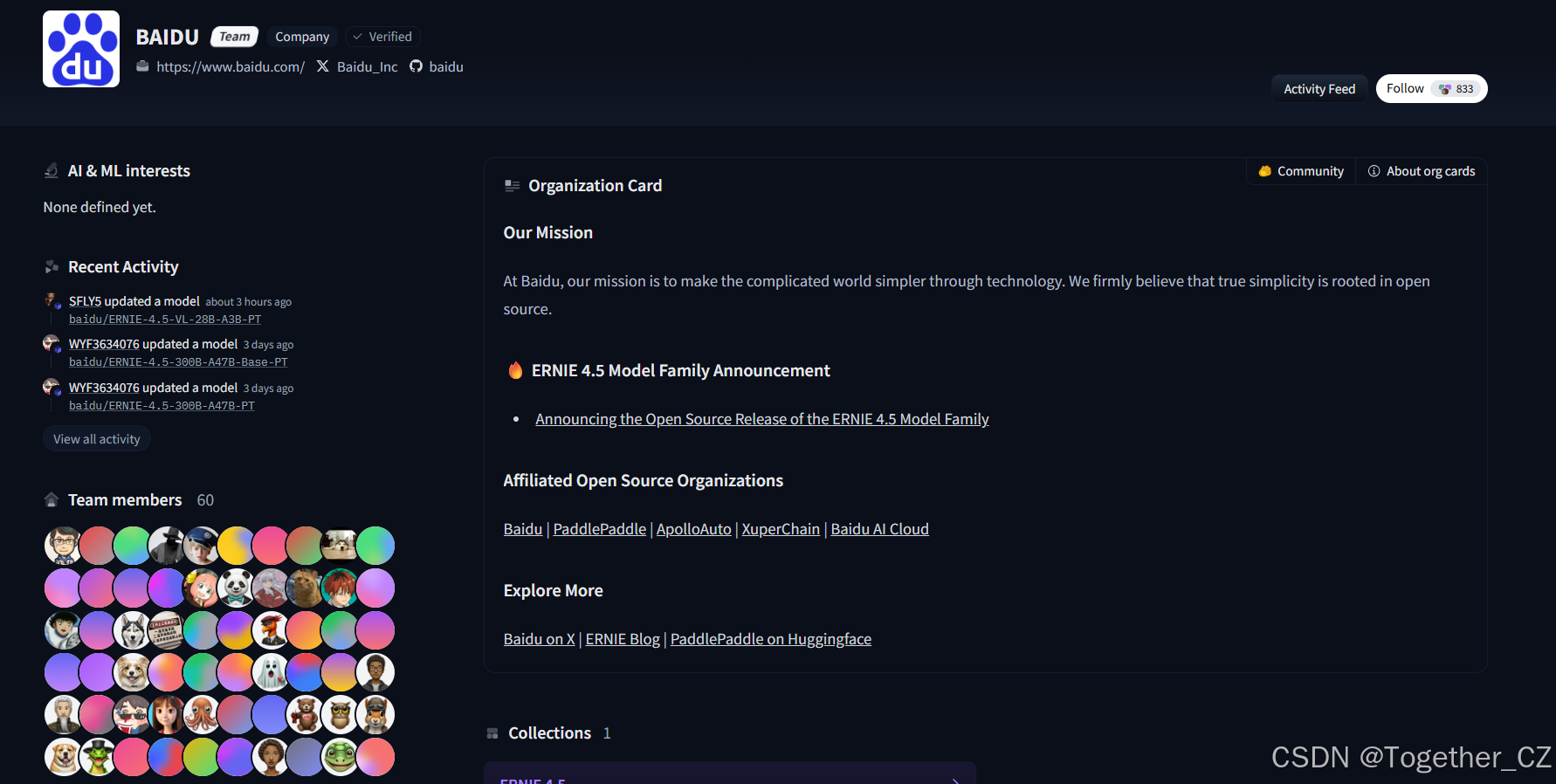
Task: Click the Affiliated Open Source Organizations heading
Action: pyautogui.click(x=644, y=481)
